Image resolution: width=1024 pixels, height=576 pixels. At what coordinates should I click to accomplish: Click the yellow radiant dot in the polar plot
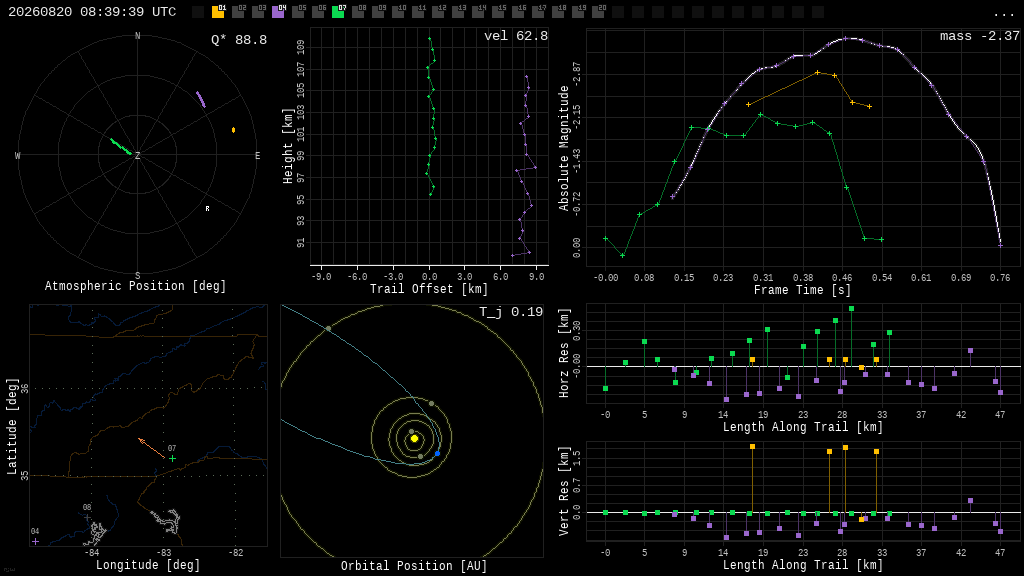coord(234,130)
